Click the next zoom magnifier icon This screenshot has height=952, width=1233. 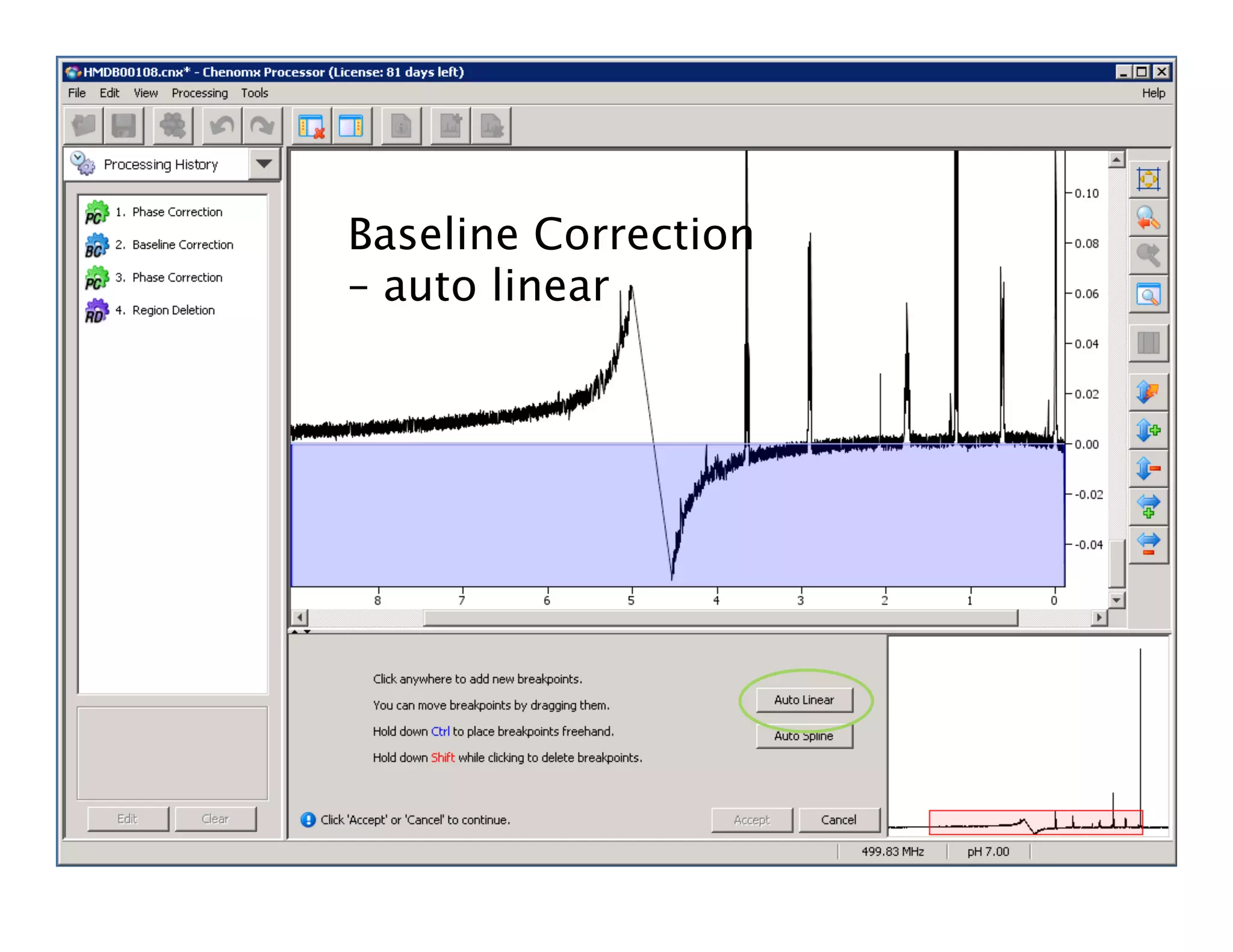point(1148,256)
